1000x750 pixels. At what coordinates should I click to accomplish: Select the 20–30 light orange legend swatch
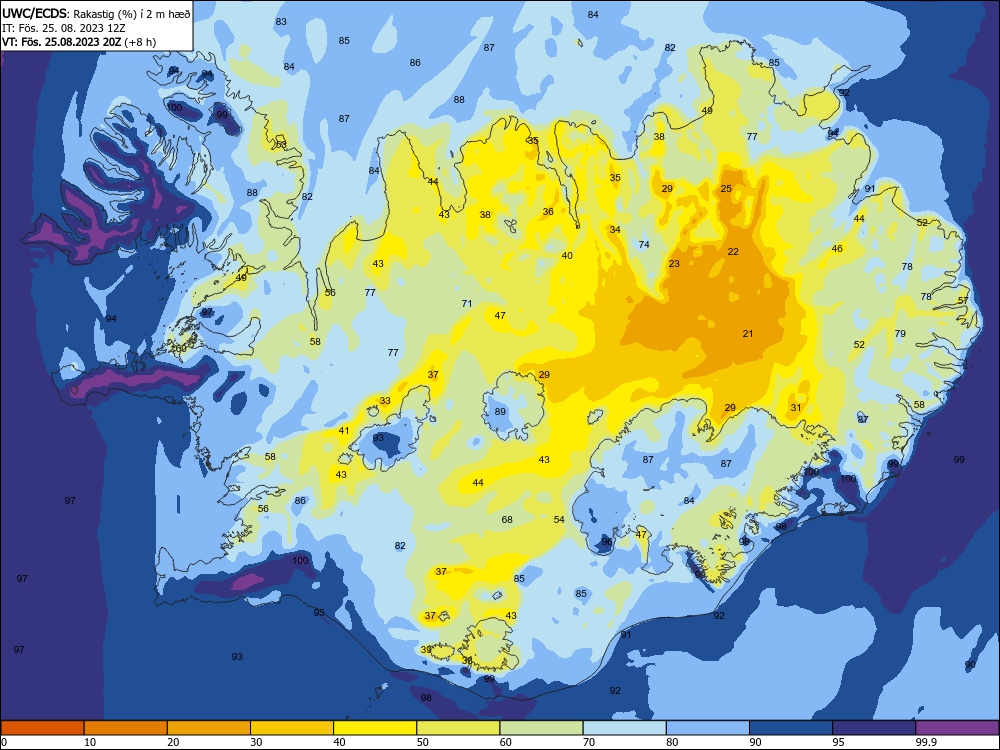tap(209, 728)
